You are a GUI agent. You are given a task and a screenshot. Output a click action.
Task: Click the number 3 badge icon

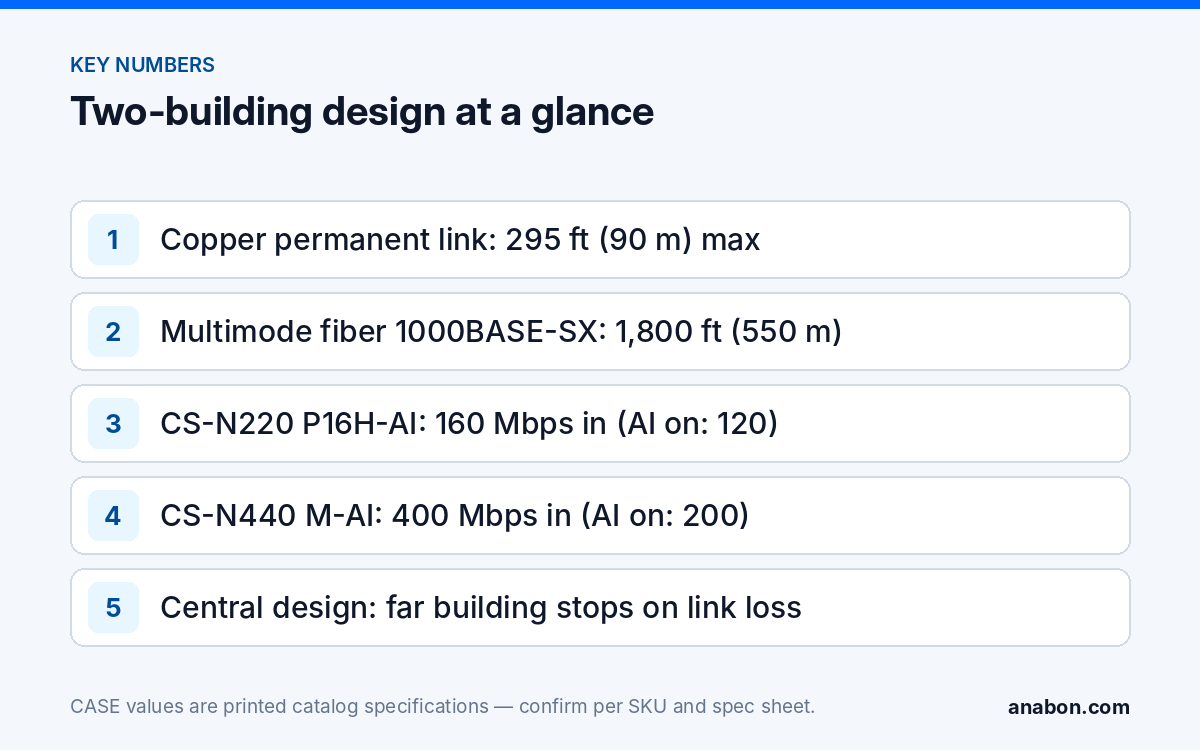click(x=113, y=424)
